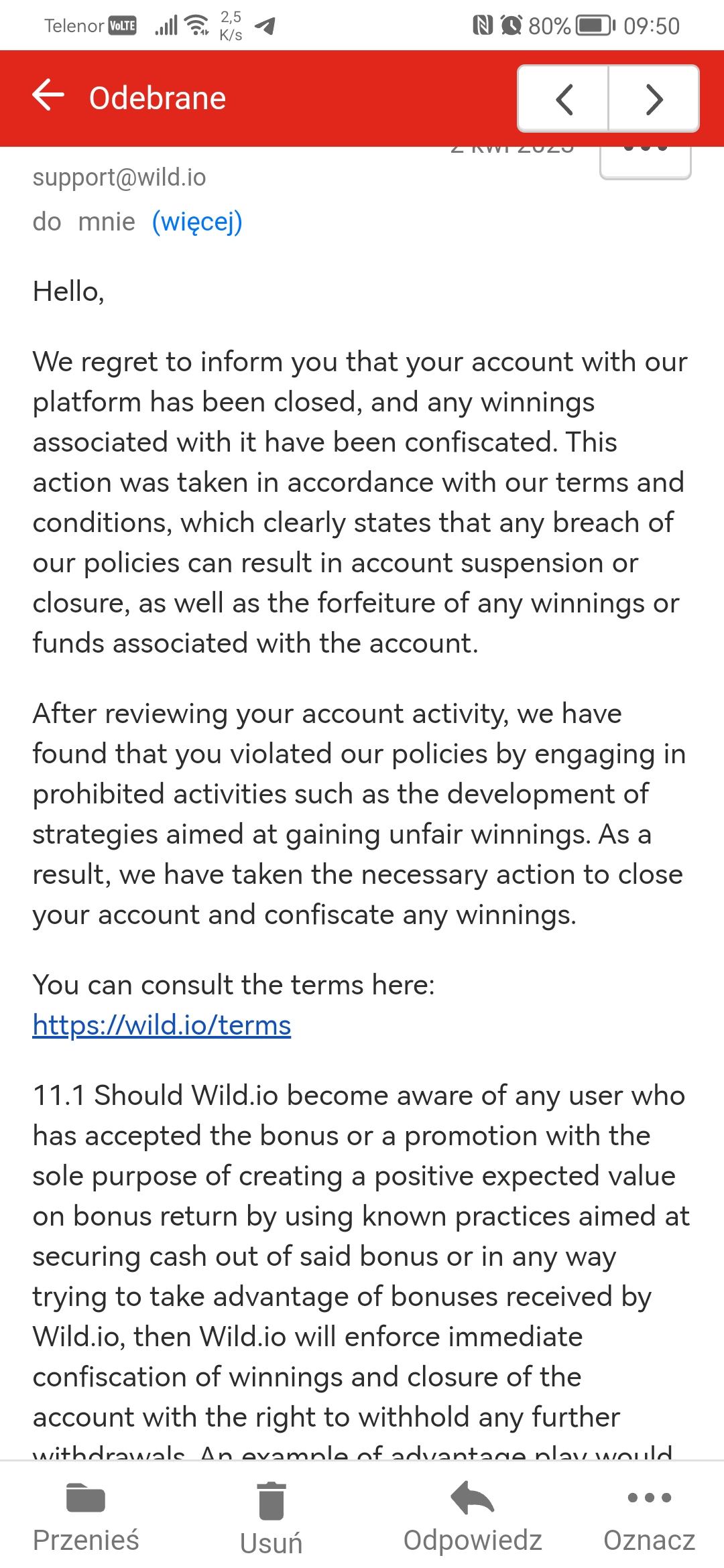Select the Odpowiedz label in bottom bar

pos(472,1540)
